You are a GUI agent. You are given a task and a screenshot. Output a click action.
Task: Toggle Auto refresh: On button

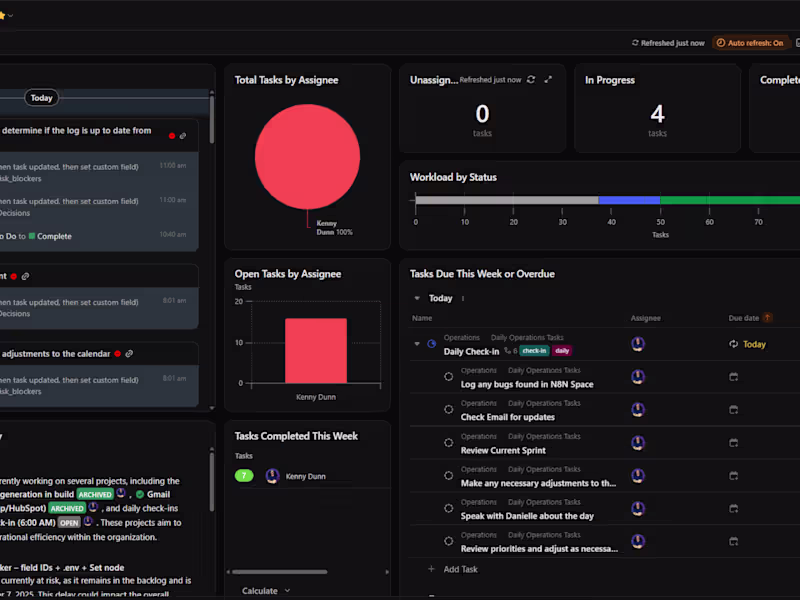[750, 43]
